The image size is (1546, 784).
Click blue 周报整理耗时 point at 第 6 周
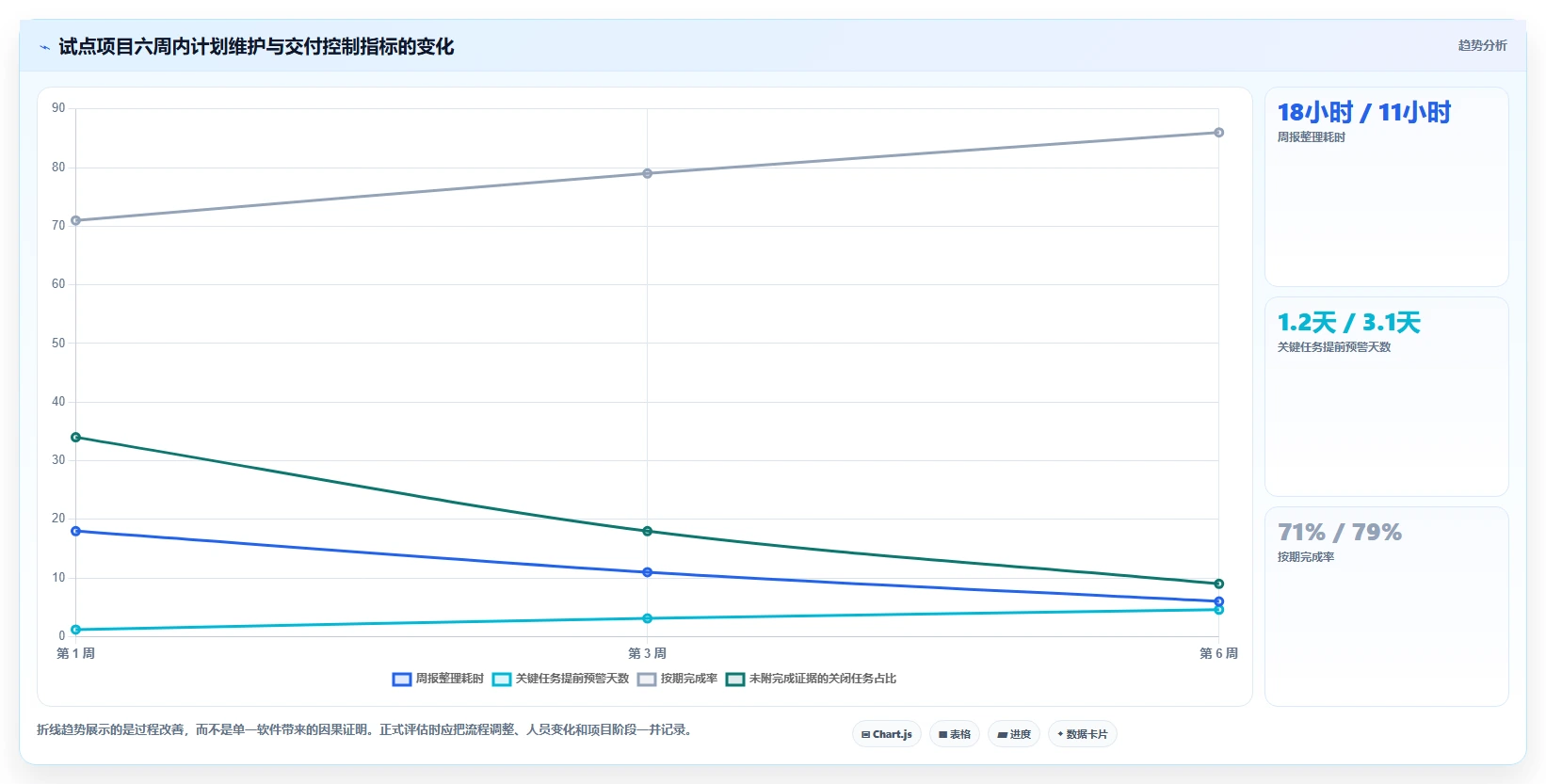click(x=1218, y=601)
